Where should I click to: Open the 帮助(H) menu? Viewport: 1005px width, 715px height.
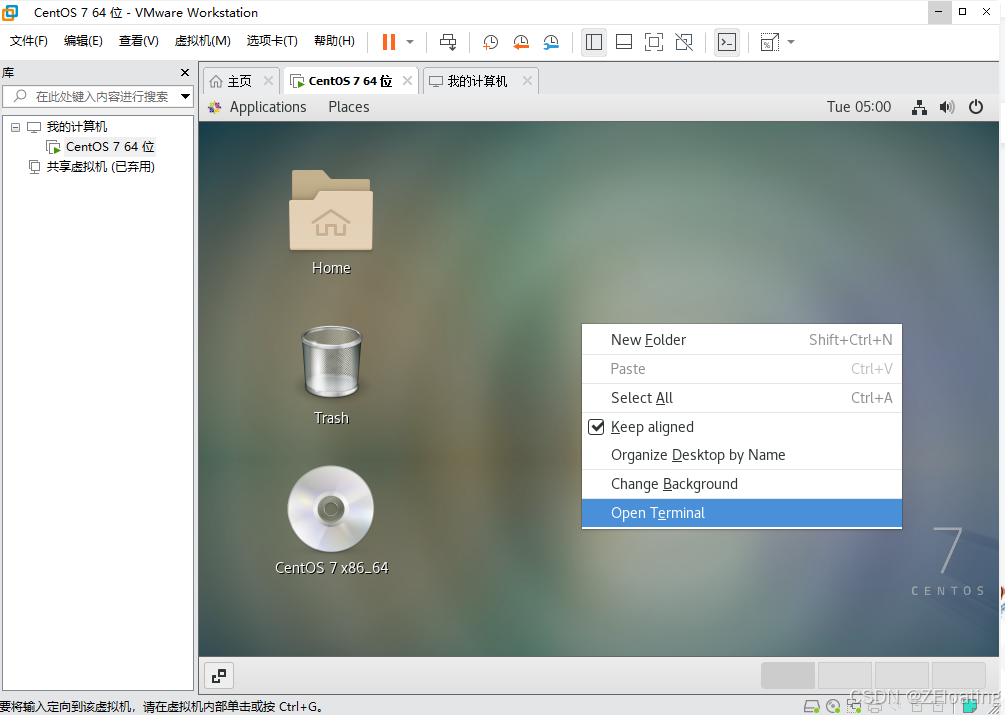click(334, 41)
